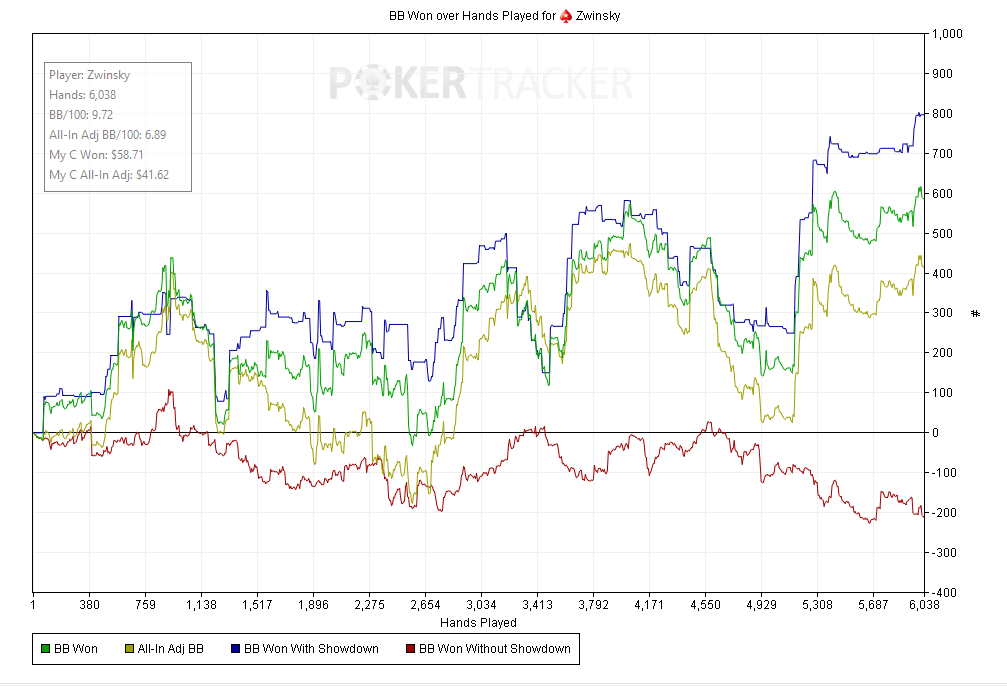
Task: Click the x-axis label 3,792
Action: click(593, 604)
